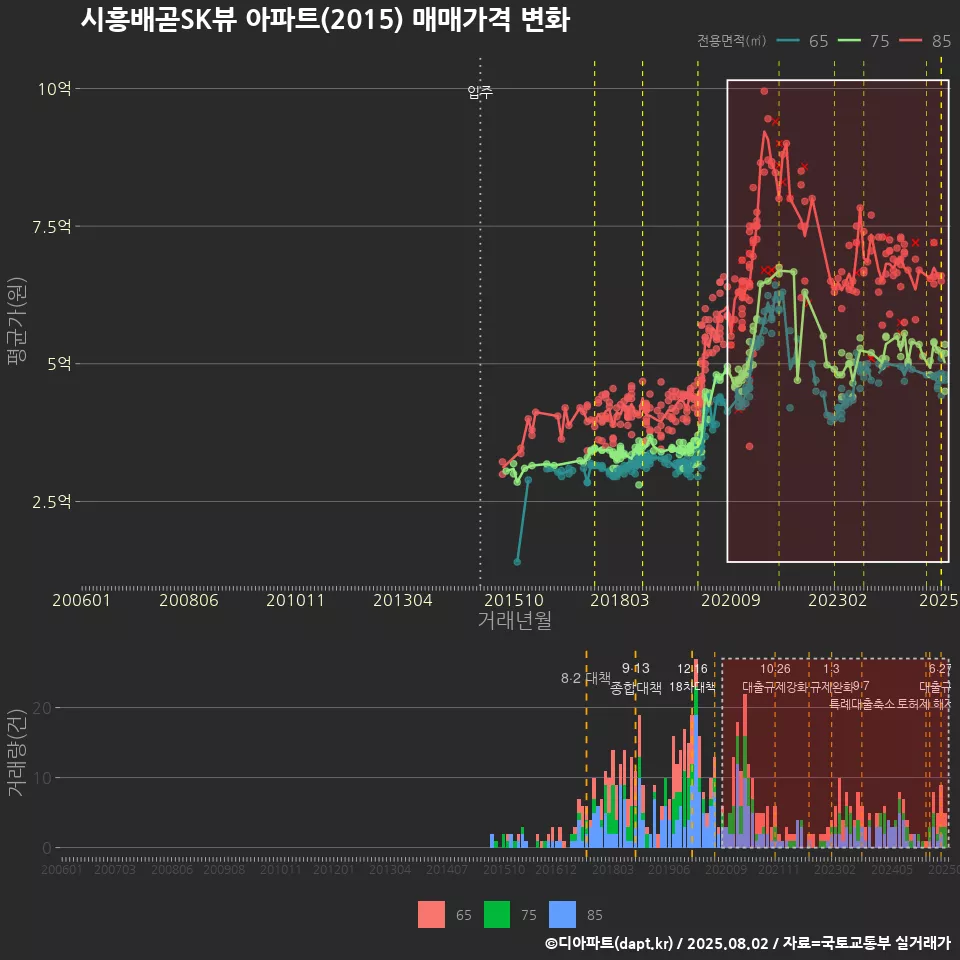Viewport: 960px width, 960px height.
Task: Click 202302 on the price chart x-axis
Action: 838,600
